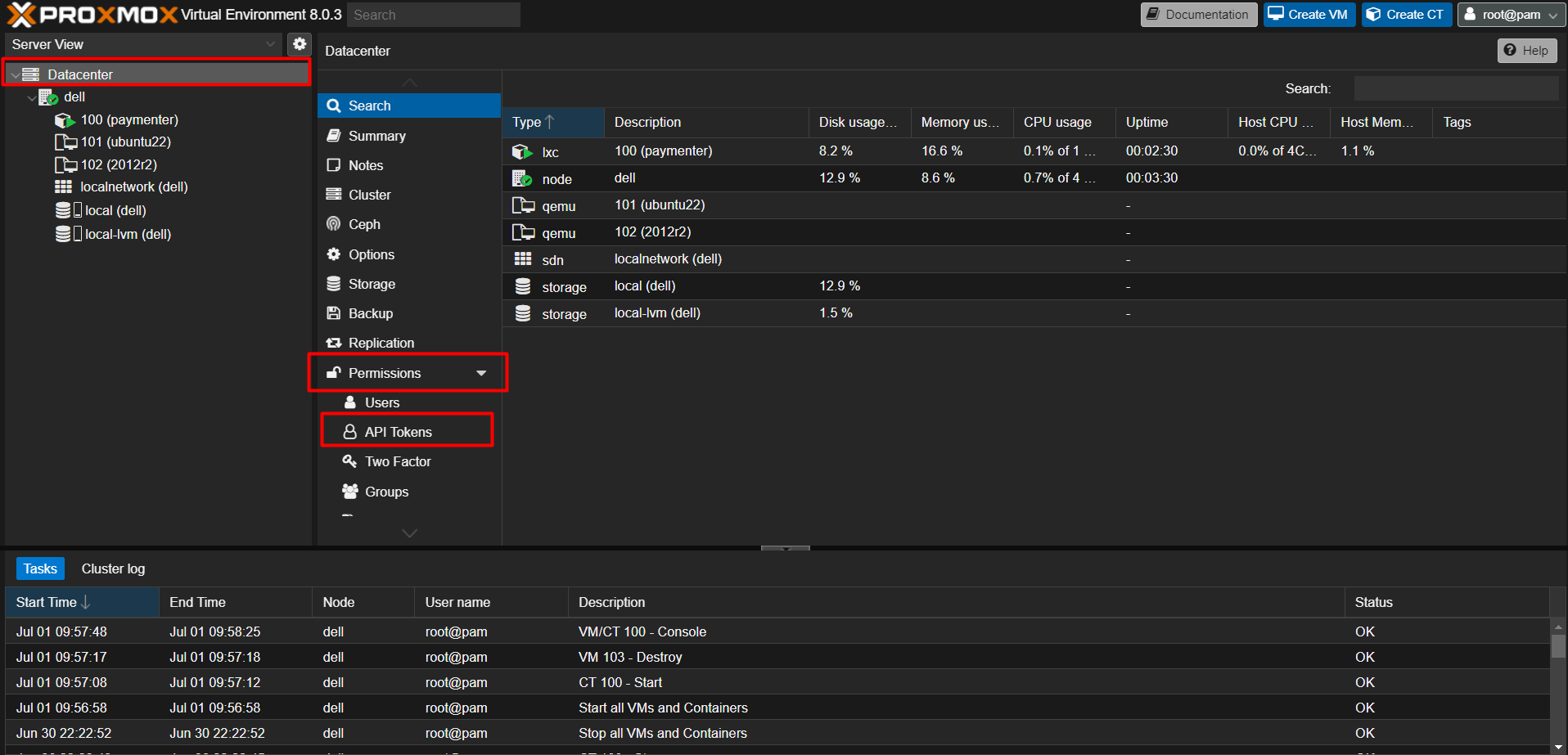Collapse the dell node in tree
This screenshot has width=1568, height=755.
31,97
